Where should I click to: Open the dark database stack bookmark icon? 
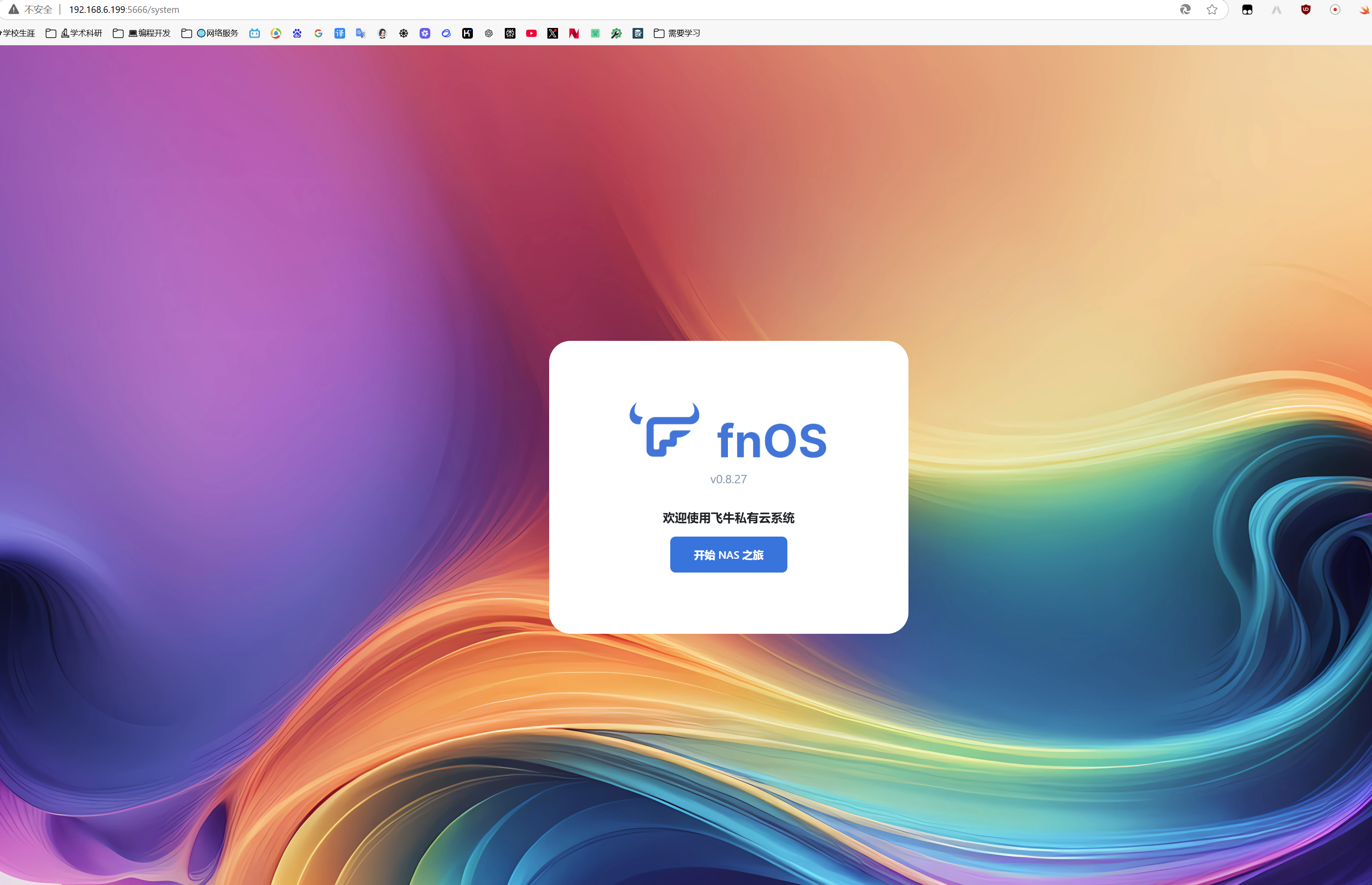click(637, 33)
